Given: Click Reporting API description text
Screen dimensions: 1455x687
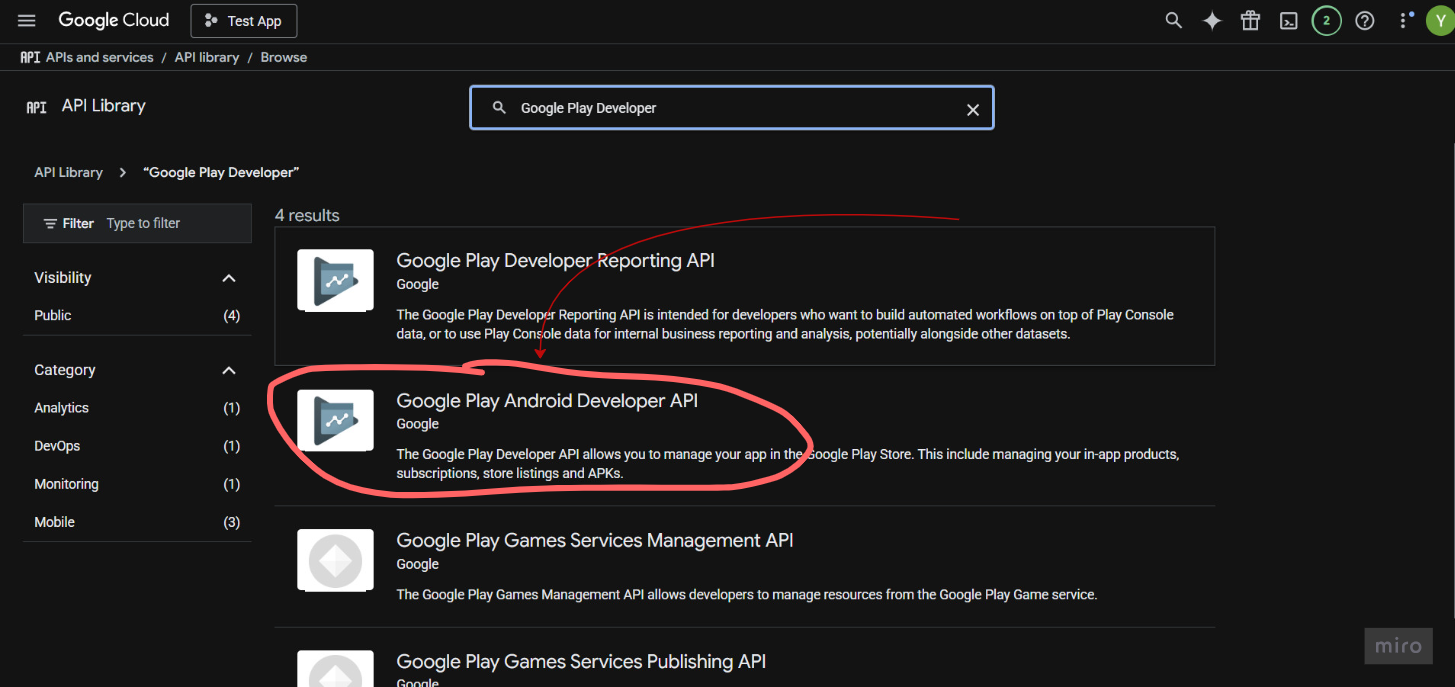Looking at the screenshot, I should pyautogui.click(x=785, y=324).
